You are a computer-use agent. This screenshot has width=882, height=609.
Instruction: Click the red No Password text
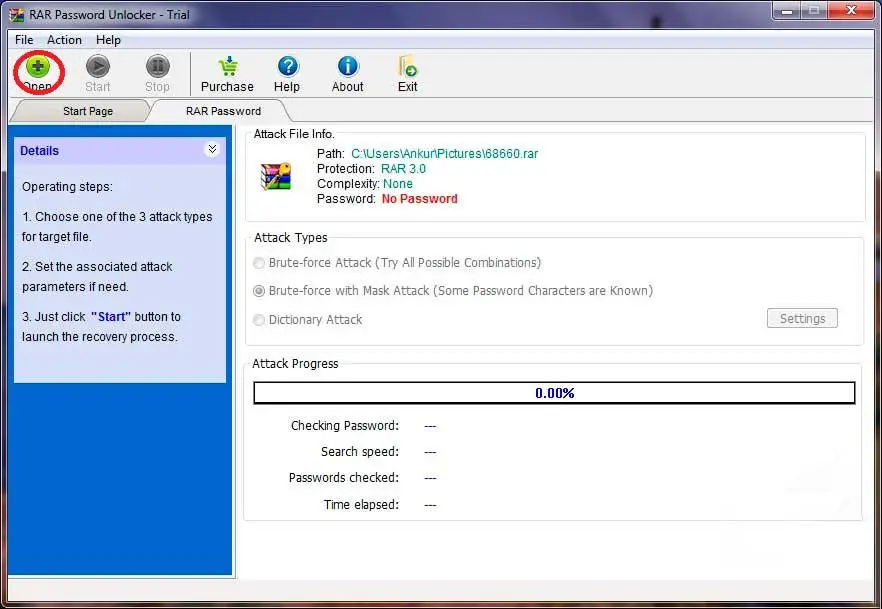420,199
